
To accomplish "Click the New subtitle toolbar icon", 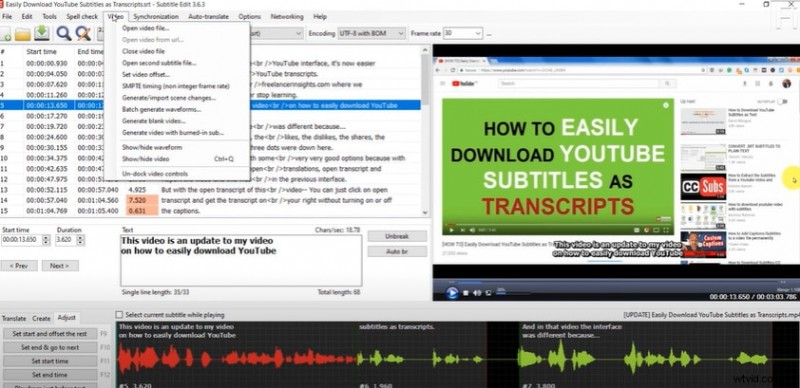I will pos(5,34).
